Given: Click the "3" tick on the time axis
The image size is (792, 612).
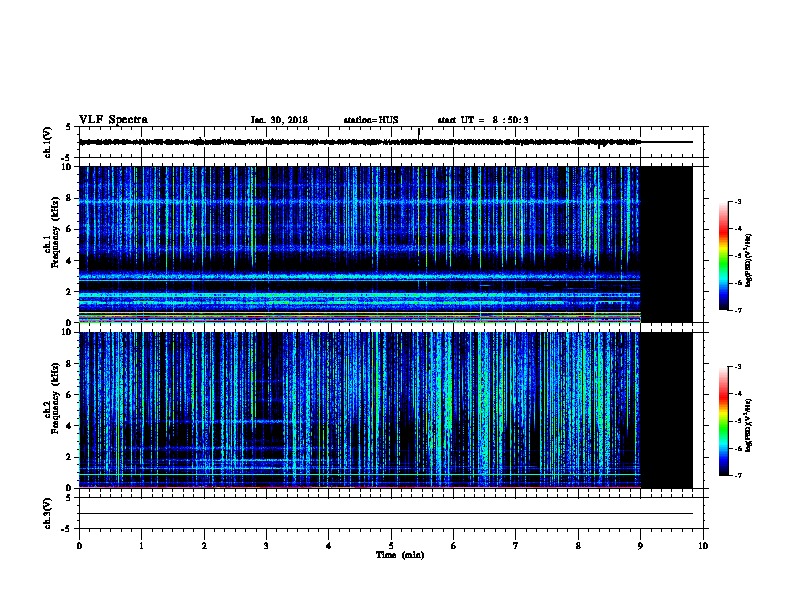Looking at the screenshot, I should (266, 546).
